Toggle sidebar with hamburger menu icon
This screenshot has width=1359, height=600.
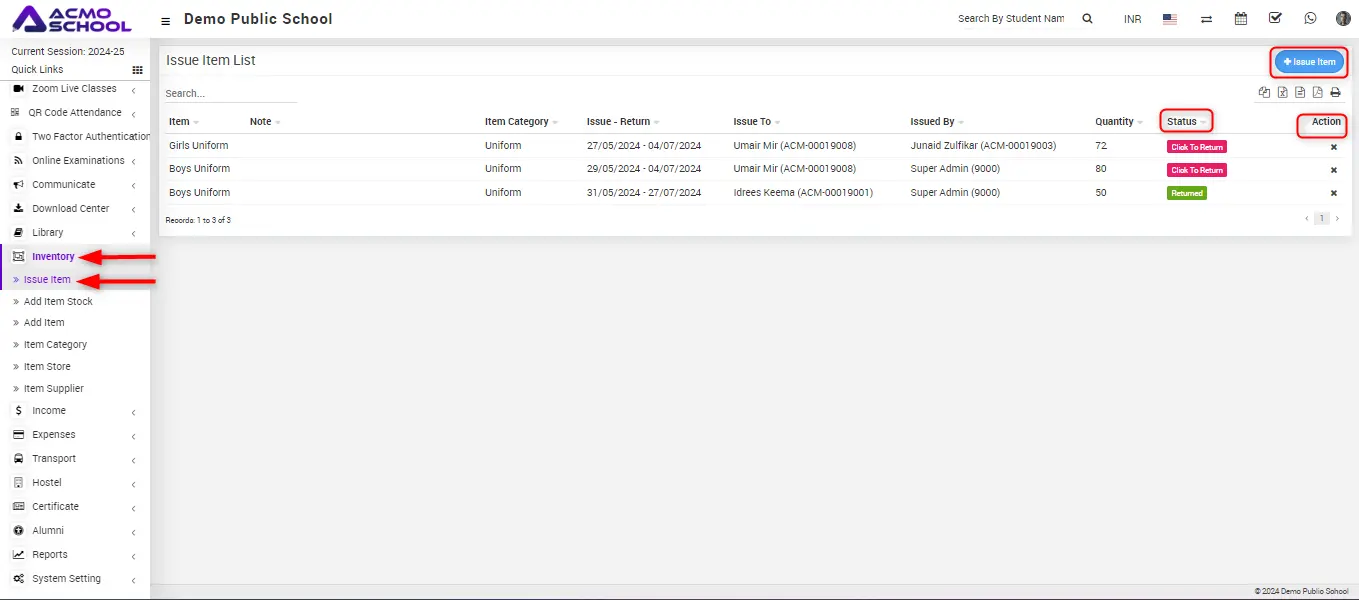point(165,20)
